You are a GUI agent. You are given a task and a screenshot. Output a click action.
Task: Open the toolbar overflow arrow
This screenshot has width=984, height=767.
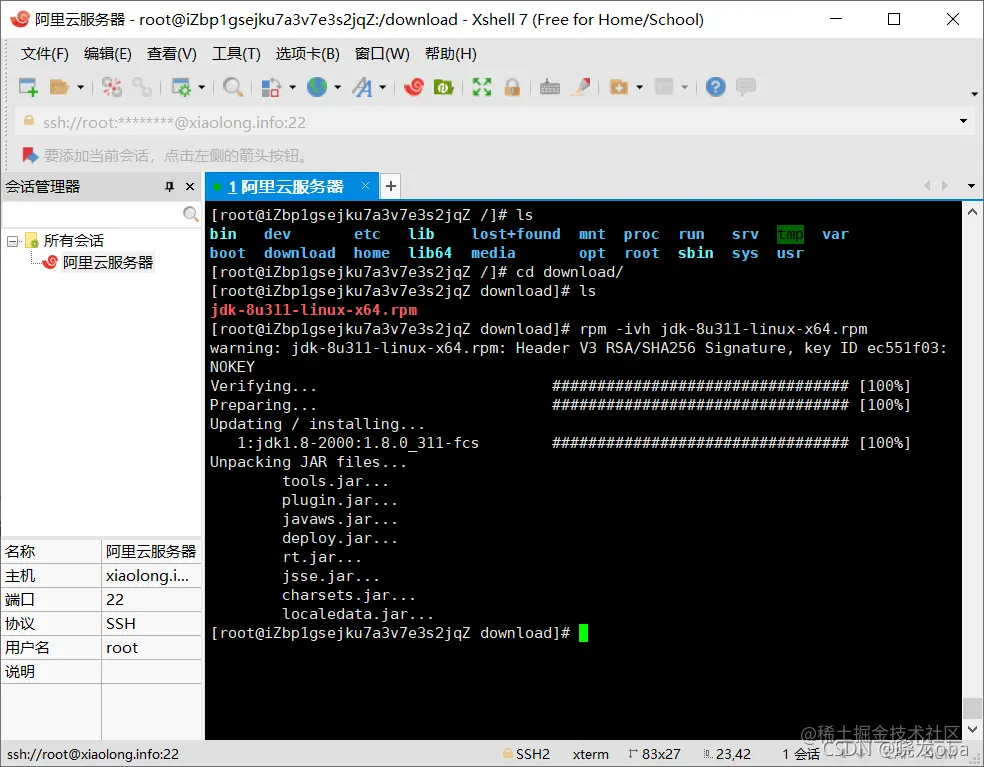pyautogui.click(x=974, y=94)
